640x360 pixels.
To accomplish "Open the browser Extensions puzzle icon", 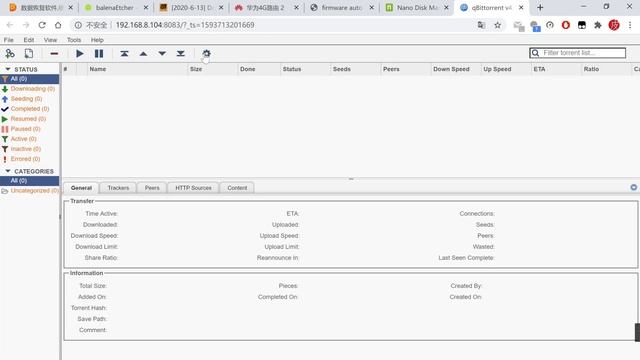I will [598, 25].
